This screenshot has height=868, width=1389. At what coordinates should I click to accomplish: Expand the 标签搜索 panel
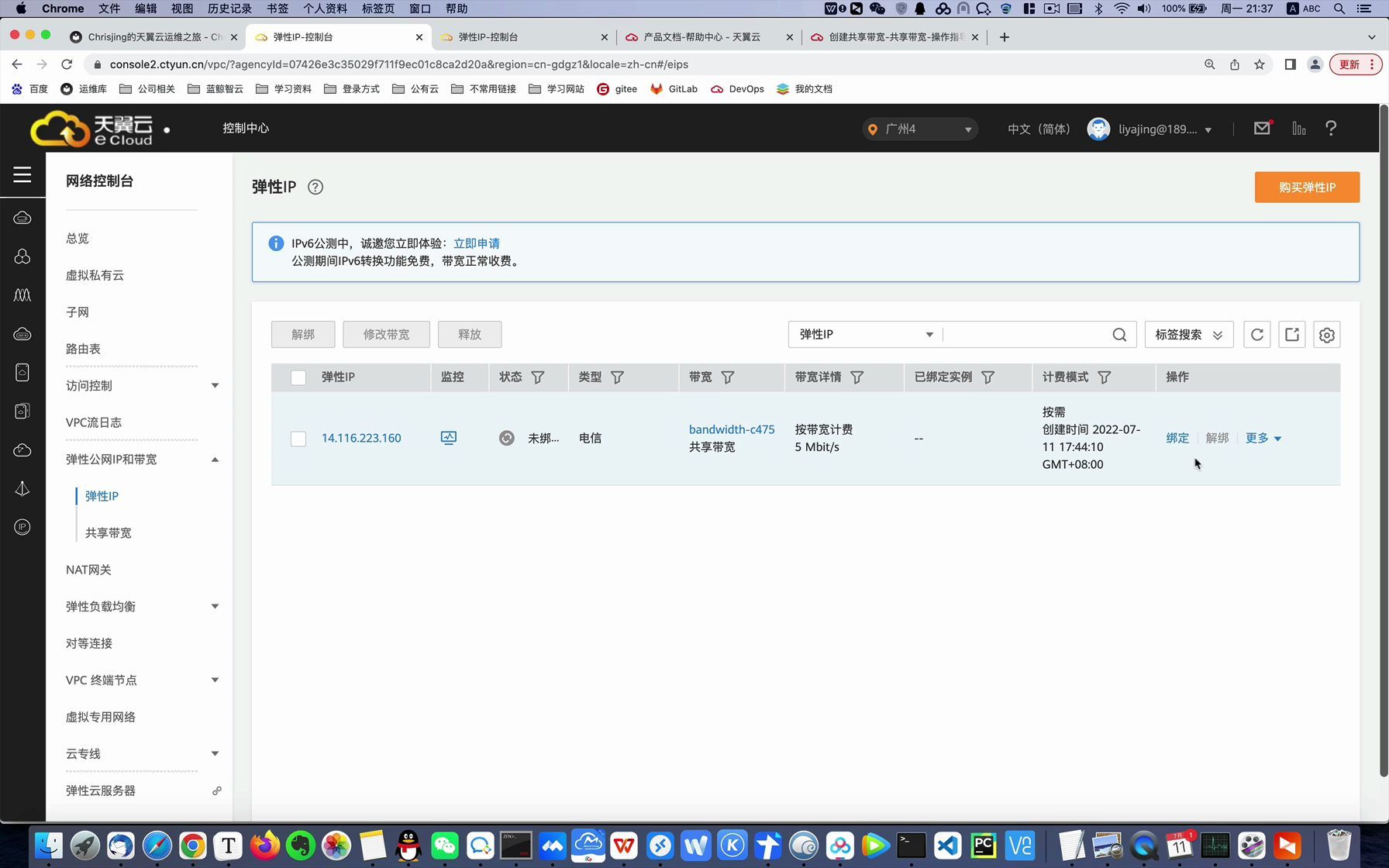(x=1187, y=334)
